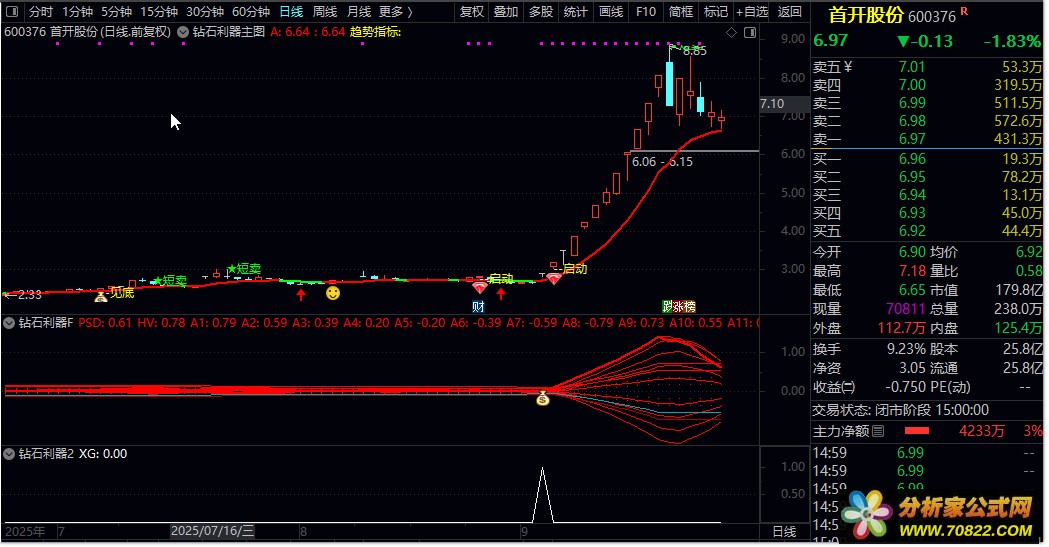Toggle the 简框 simple frame mode
Image resolution: width=1049 pixels, height=547 pixels.
(x=680, y=11)
